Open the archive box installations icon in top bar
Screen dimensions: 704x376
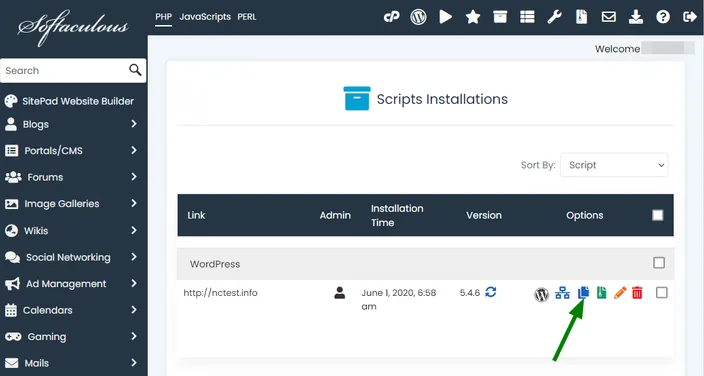click(x=500, y=17)
